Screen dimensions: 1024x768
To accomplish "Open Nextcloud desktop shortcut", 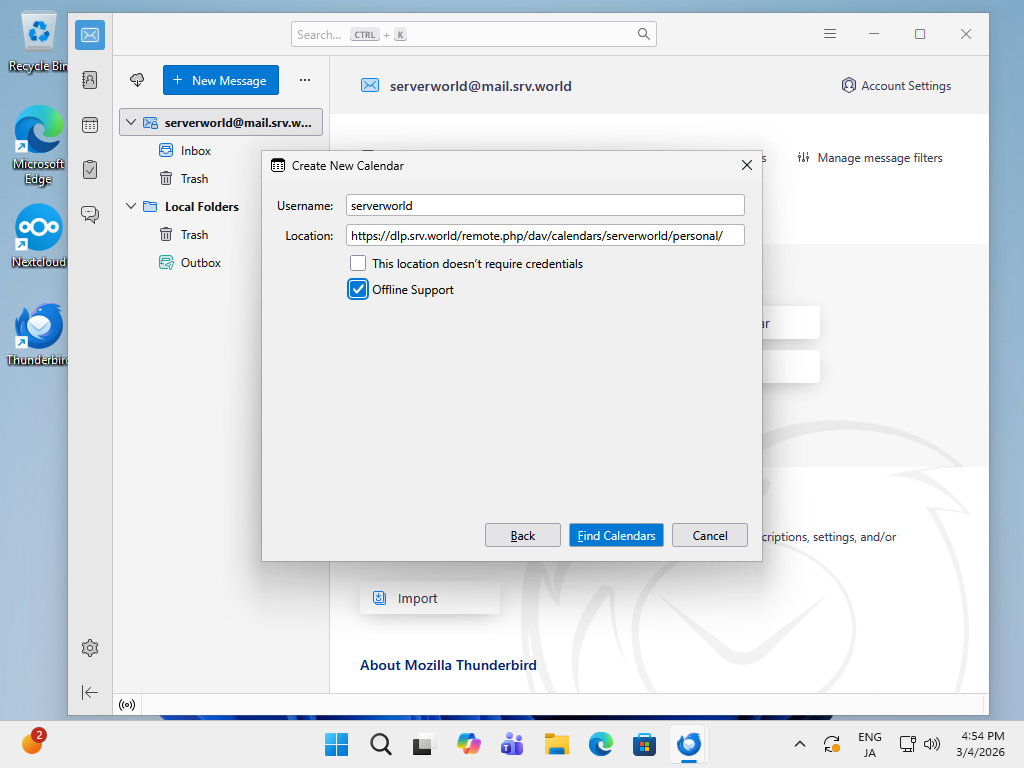I will [x=39, y=236].
